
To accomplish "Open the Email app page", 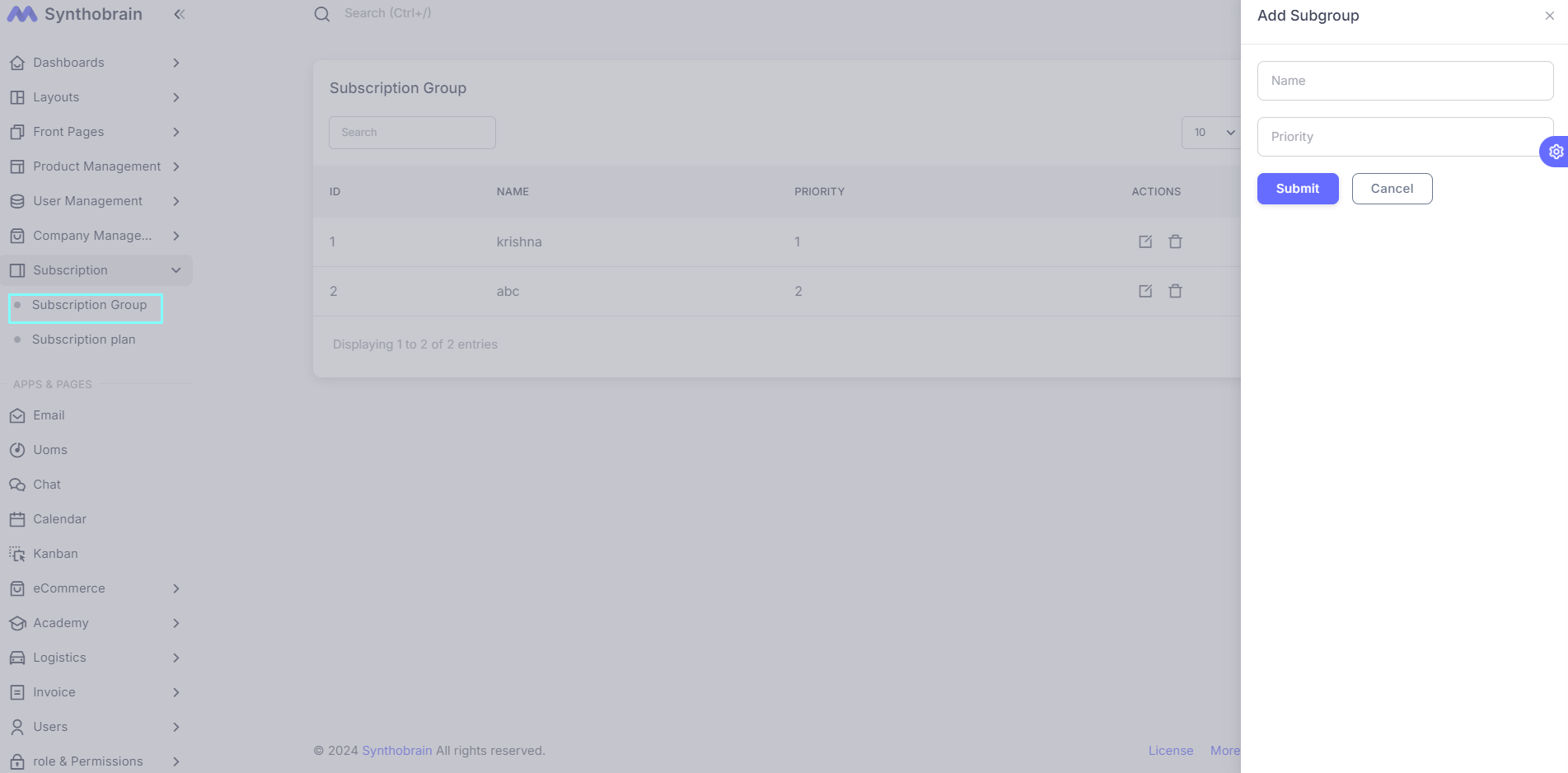I will [x=49, y=415].
